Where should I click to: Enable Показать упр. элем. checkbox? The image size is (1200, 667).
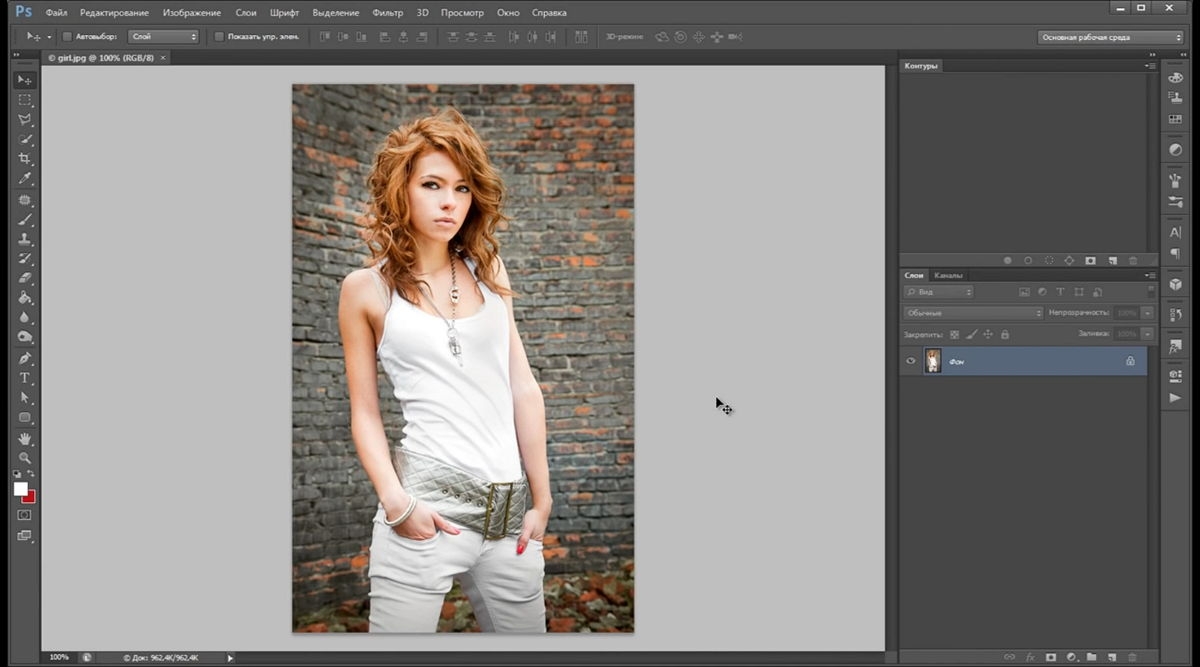pos(220,37)
